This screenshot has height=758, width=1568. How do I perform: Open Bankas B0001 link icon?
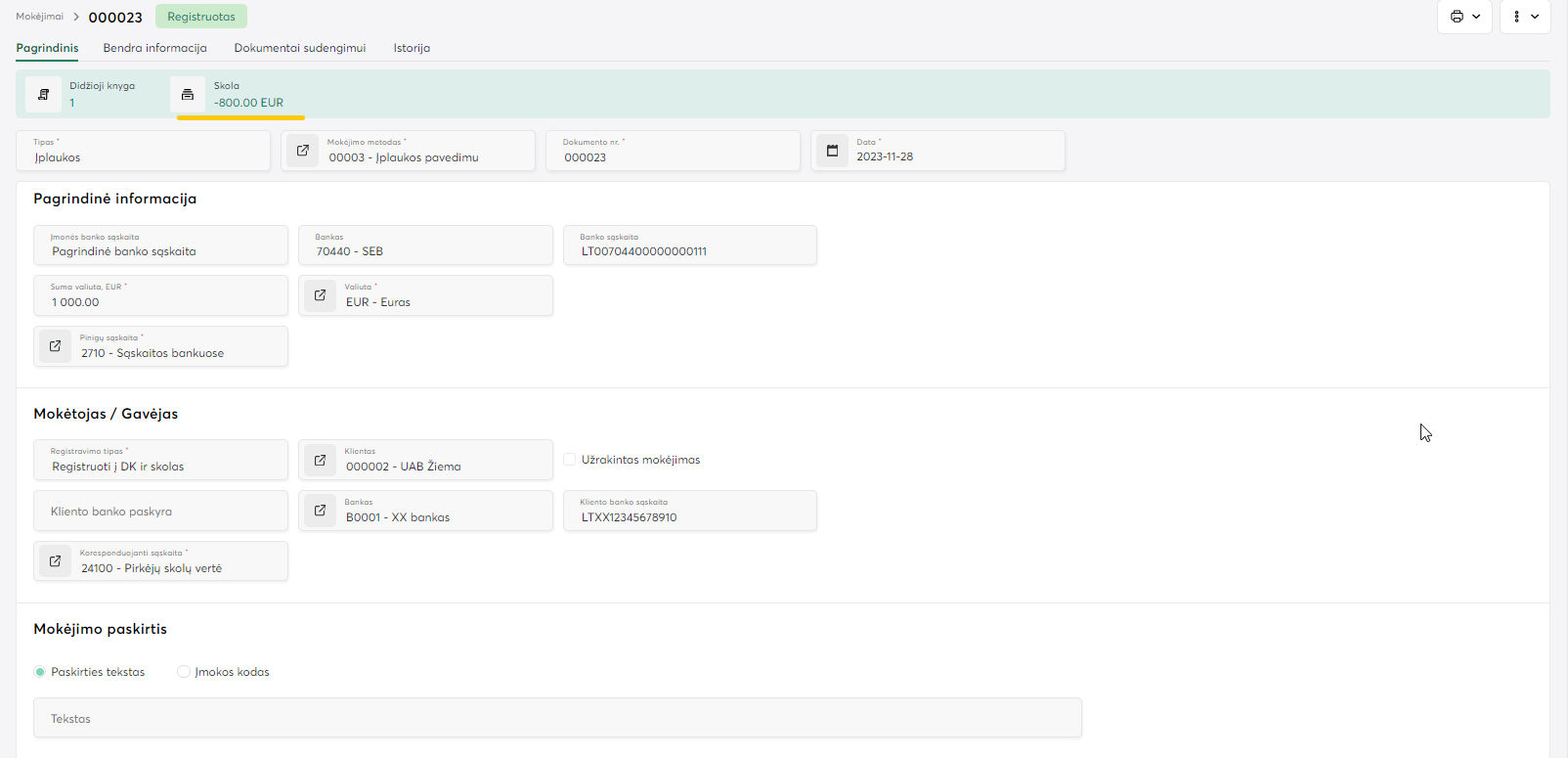coord(320,511)
